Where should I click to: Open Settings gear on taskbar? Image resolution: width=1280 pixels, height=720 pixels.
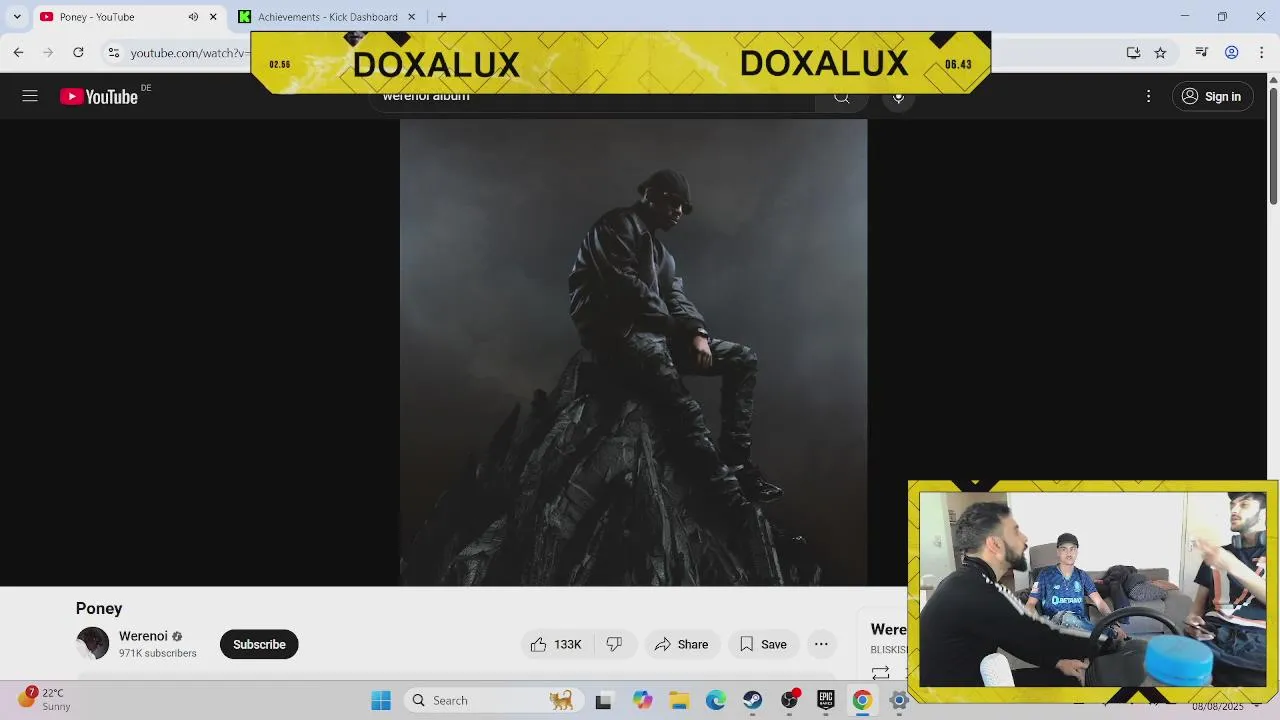pos(898,701)
